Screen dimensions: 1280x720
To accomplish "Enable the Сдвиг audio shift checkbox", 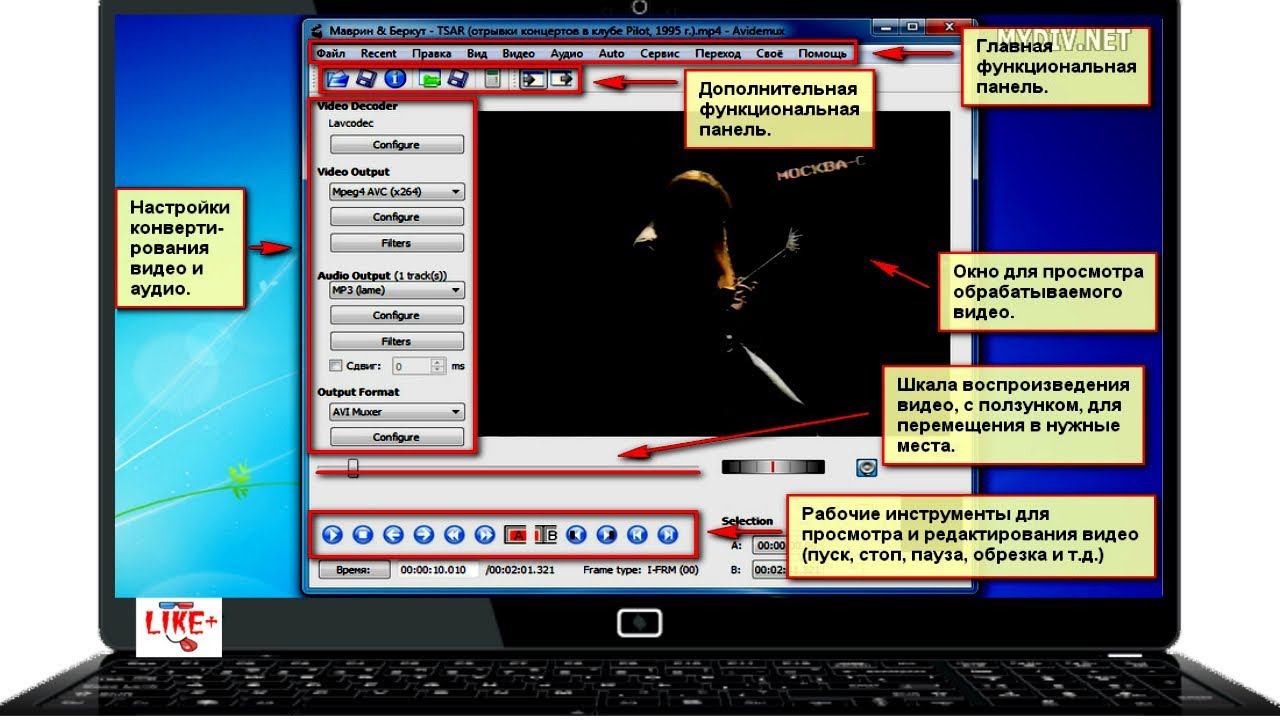I will point(336,366).
